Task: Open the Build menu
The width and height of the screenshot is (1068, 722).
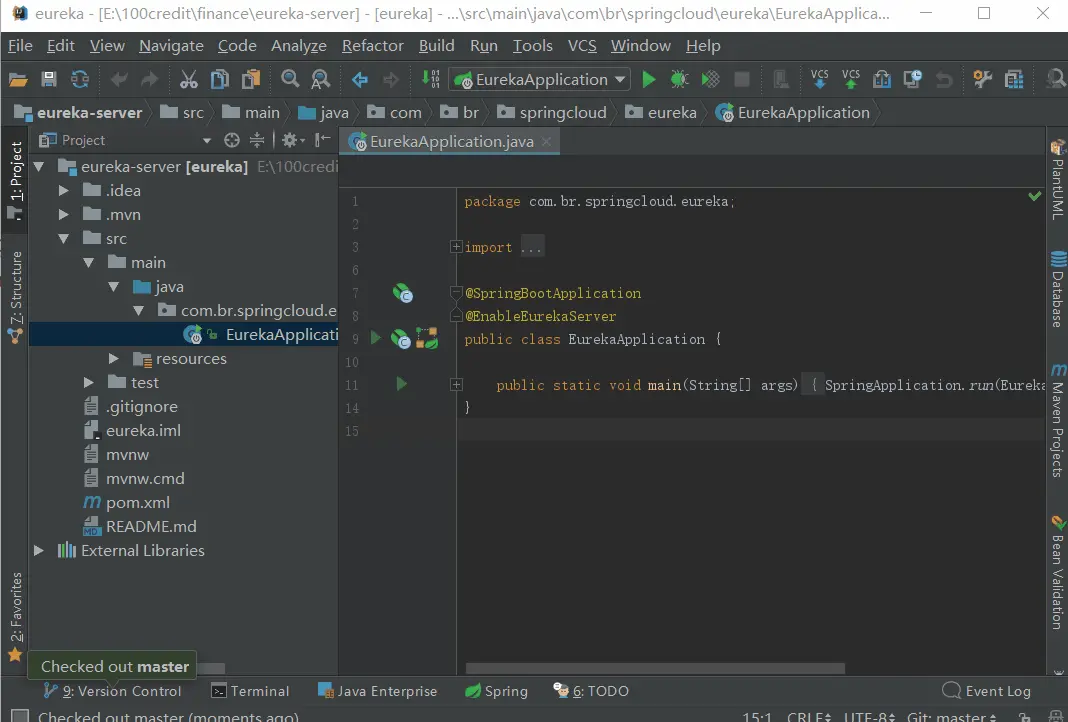Action: point(436,46)
